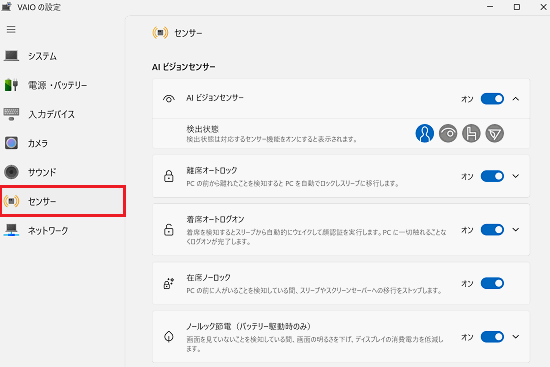Turn off the 着席オートログオン toggle
This screenshot has height=367, width=550.
coord(492,230)
